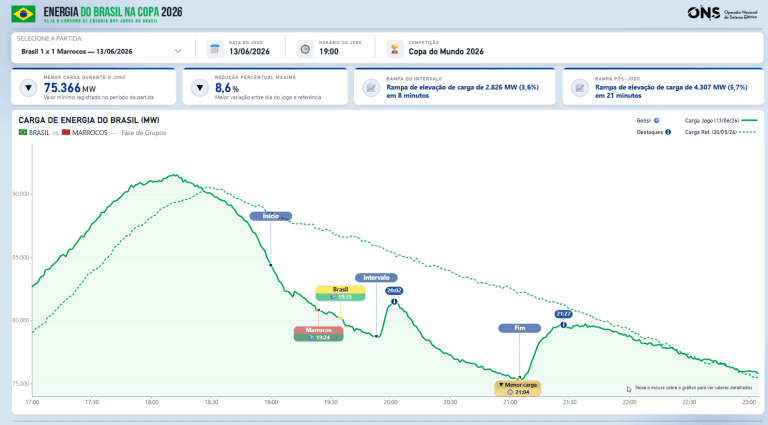Screen dimensions: 768x425
Task: Click the trophy icon beside Competição
Action: (x=394, y=49)
